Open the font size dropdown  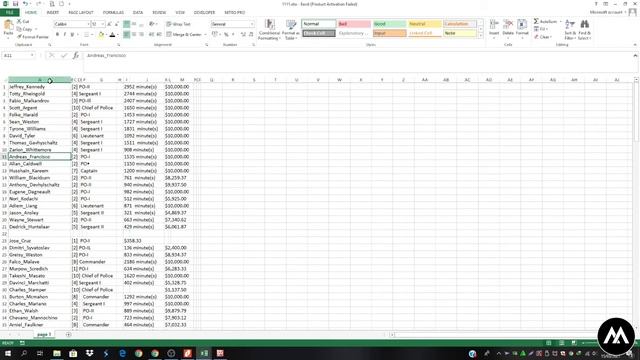[103, 24]
